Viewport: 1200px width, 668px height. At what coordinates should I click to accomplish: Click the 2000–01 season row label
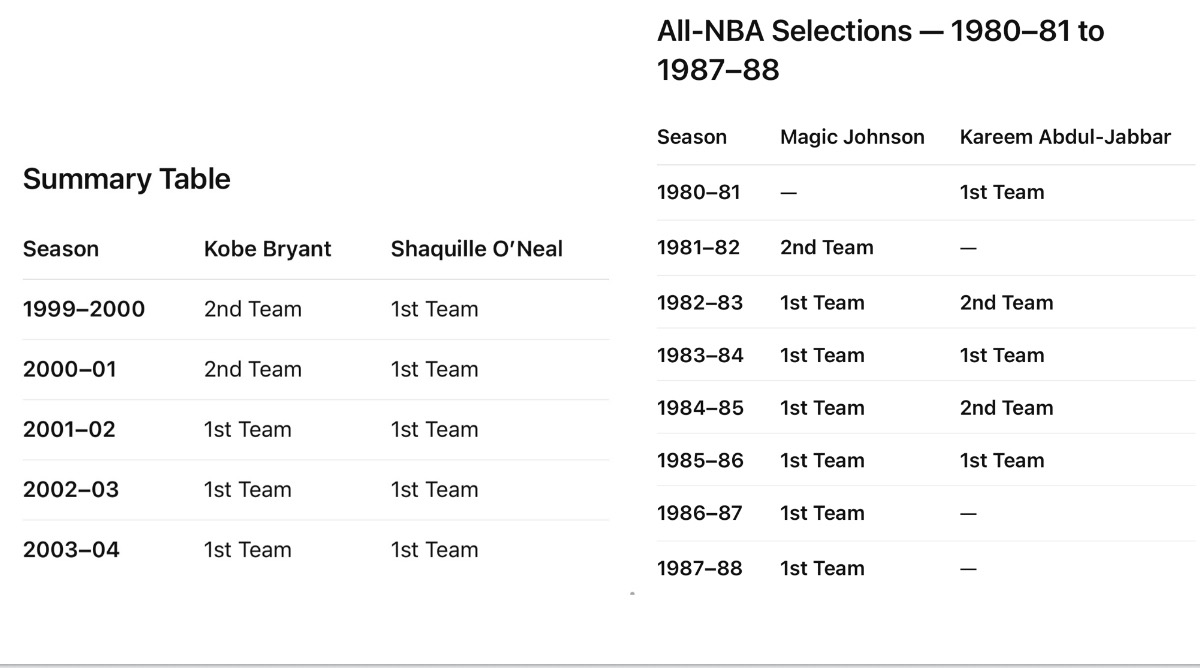69,369
